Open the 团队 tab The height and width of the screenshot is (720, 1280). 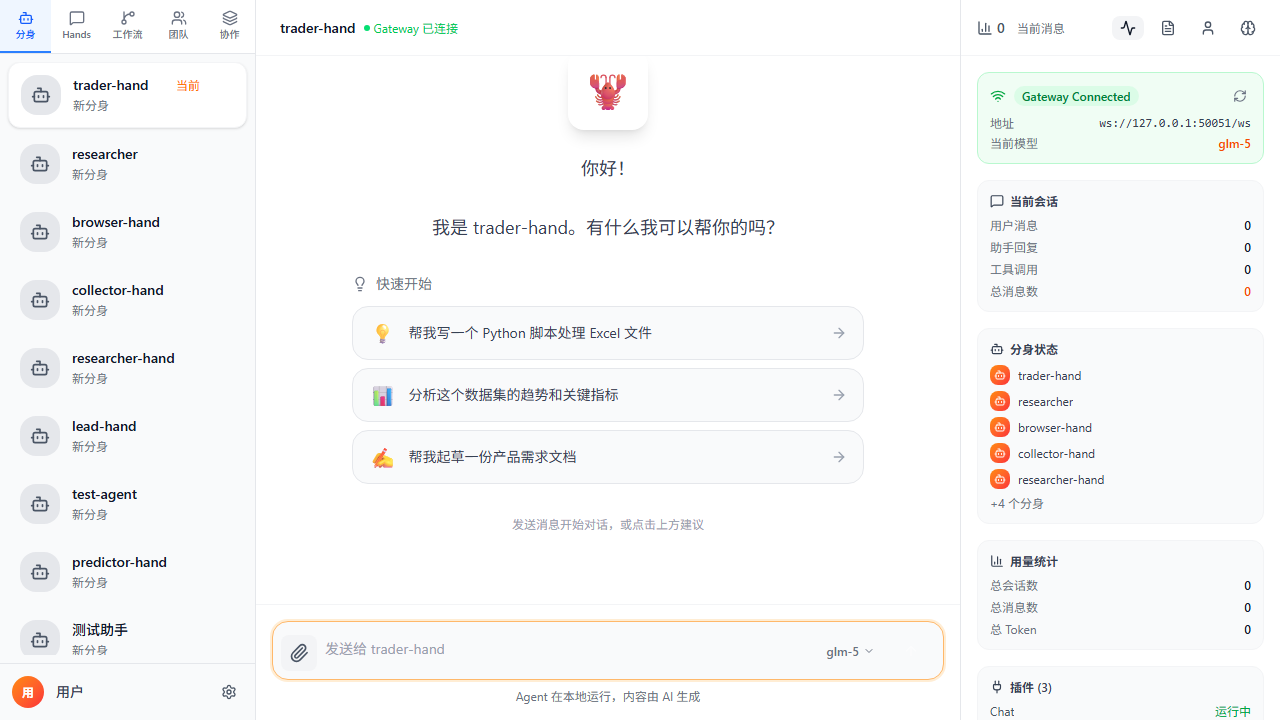pos(178,26)
